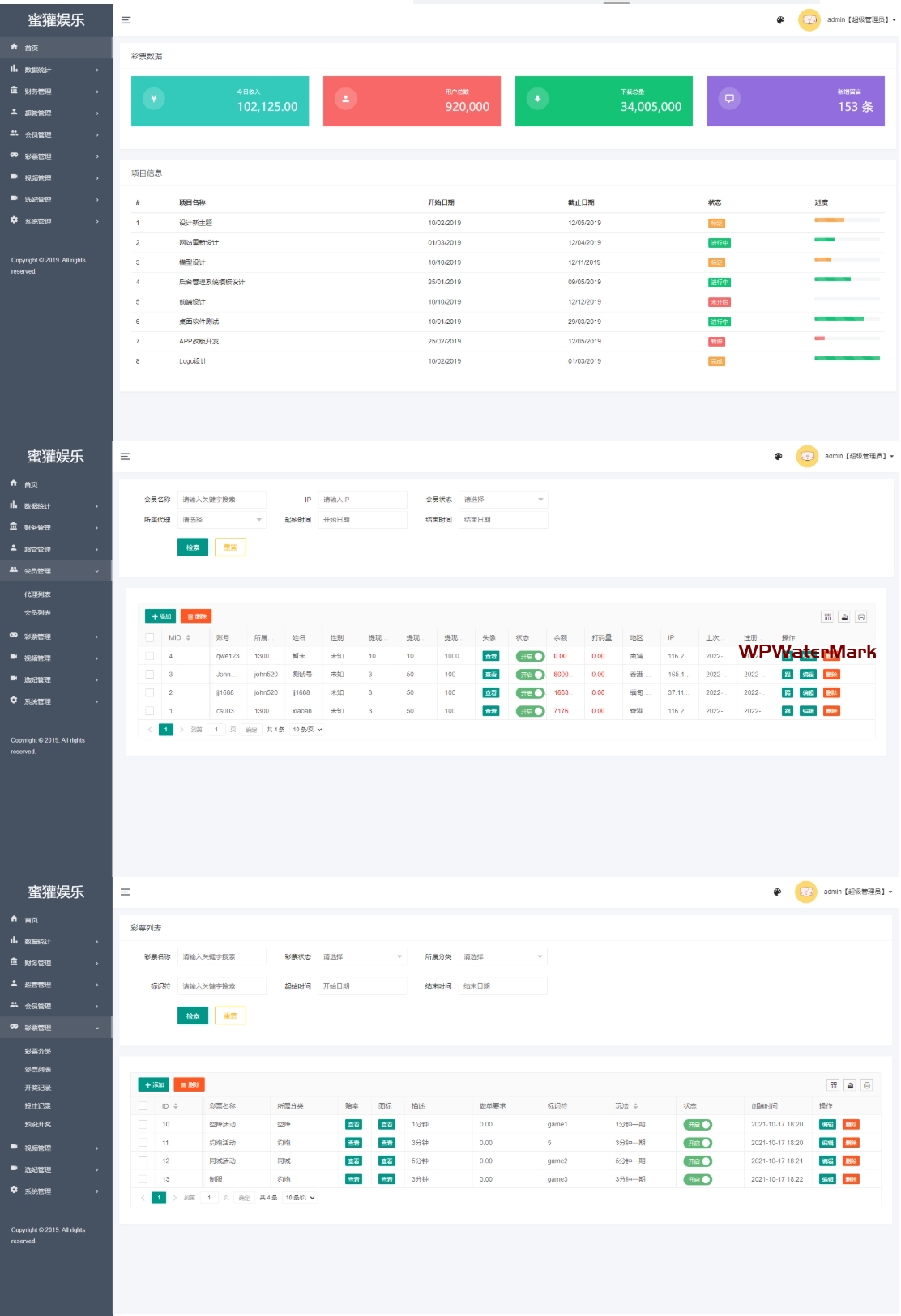The width and height of the screenshot is (901, 1316).
Task: Click the 彩票名称 search input field
Action: pos(222,957)
